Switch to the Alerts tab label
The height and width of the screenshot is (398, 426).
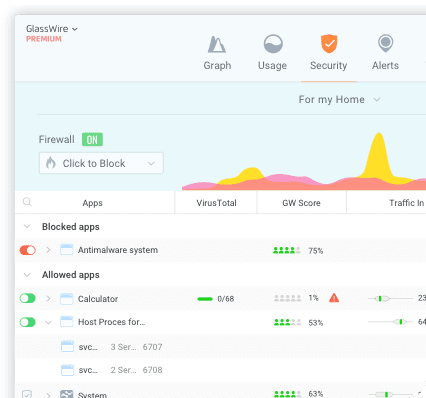[x=385, y=65]
